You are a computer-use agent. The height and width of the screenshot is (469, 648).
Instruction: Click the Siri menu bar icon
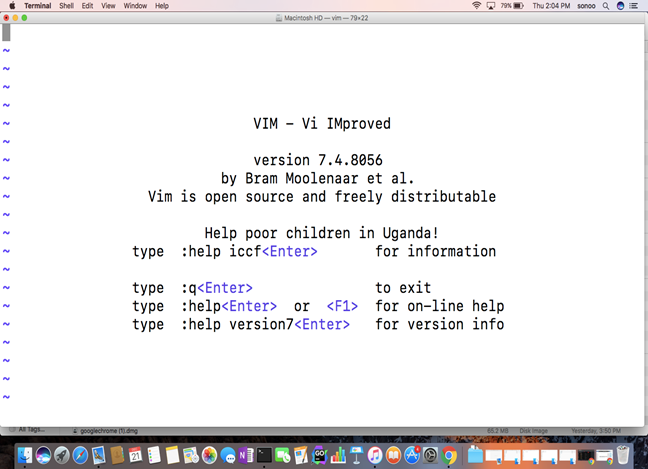[620, 6]
